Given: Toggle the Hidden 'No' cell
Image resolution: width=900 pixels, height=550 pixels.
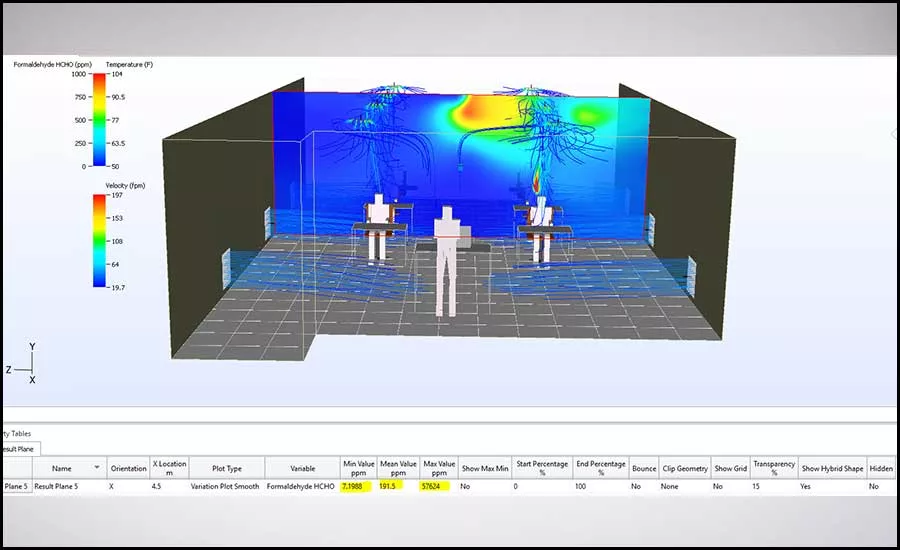Looking at the screenshot, I should (881, 486).
